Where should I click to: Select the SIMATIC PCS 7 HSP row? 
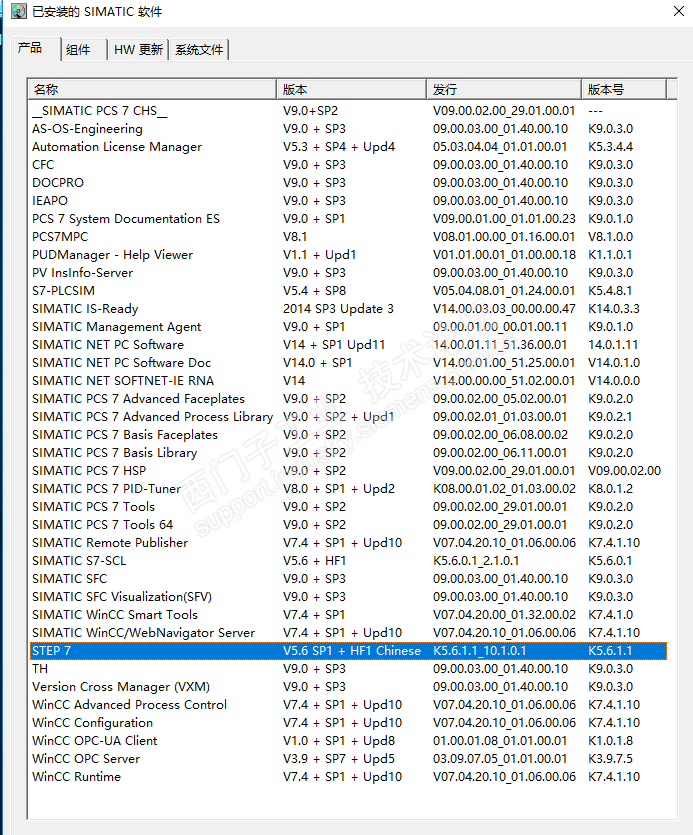coord(348,471)
